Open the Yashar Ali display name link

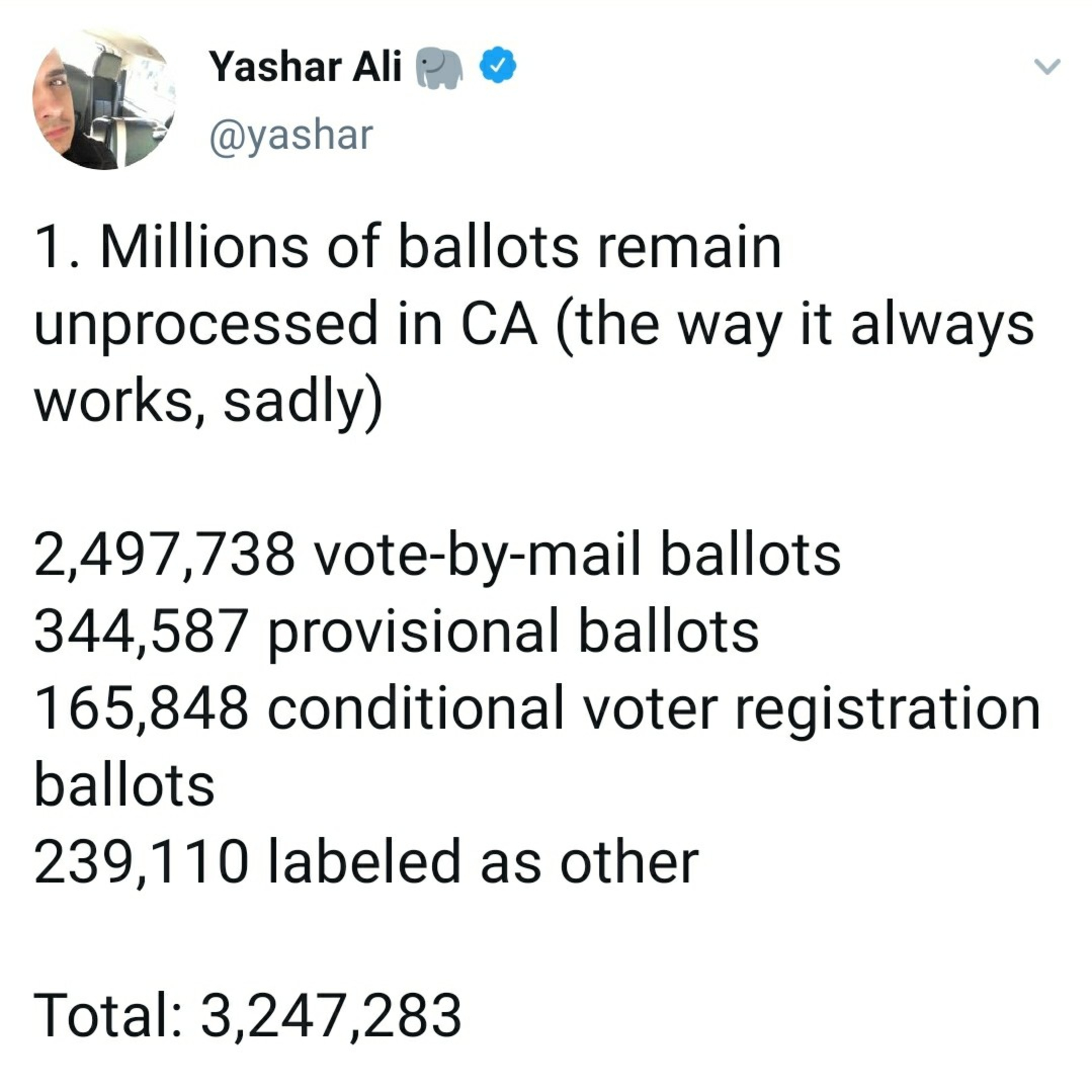click(305, 67)
